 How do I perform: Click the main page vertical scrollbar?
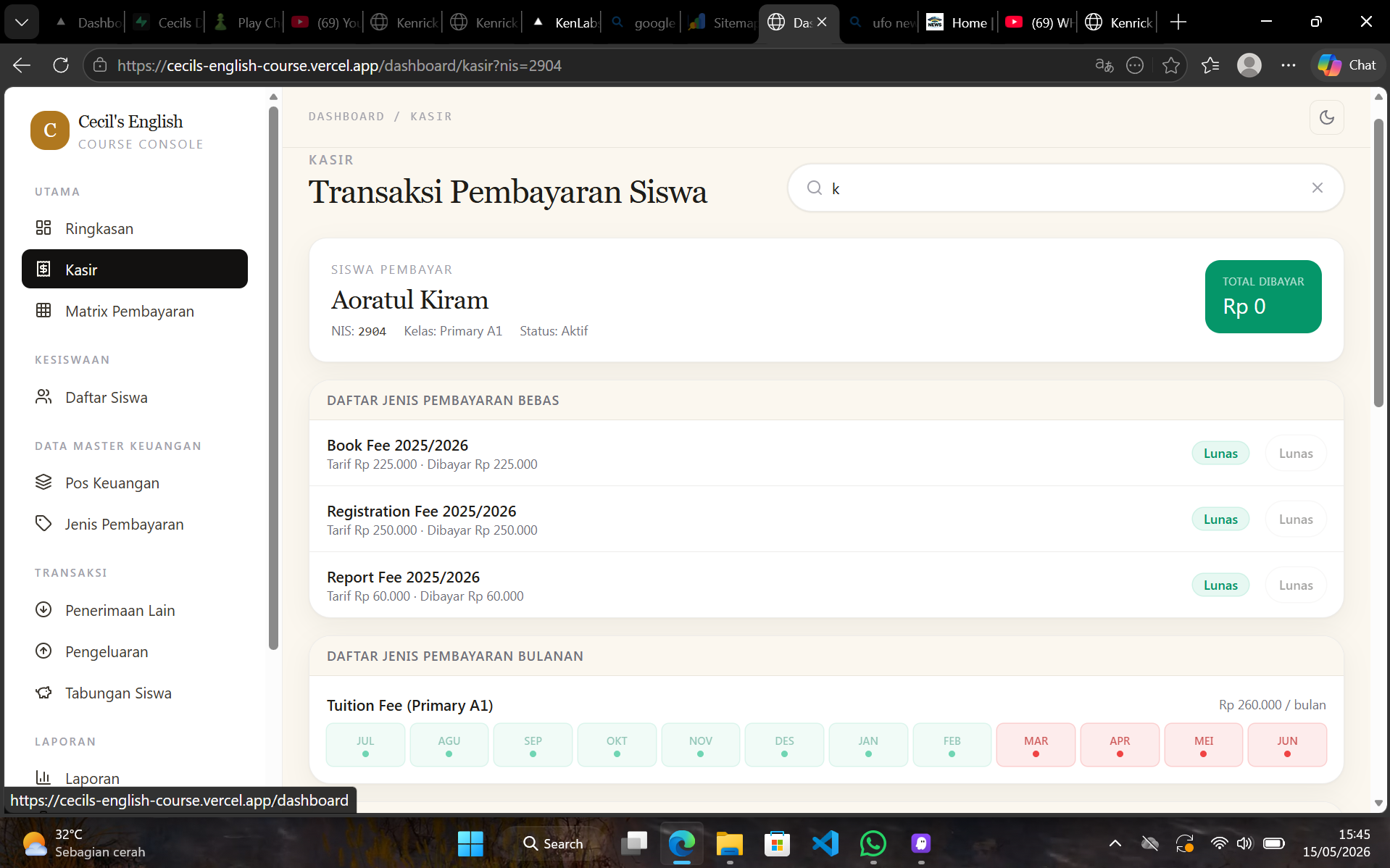1378,263
